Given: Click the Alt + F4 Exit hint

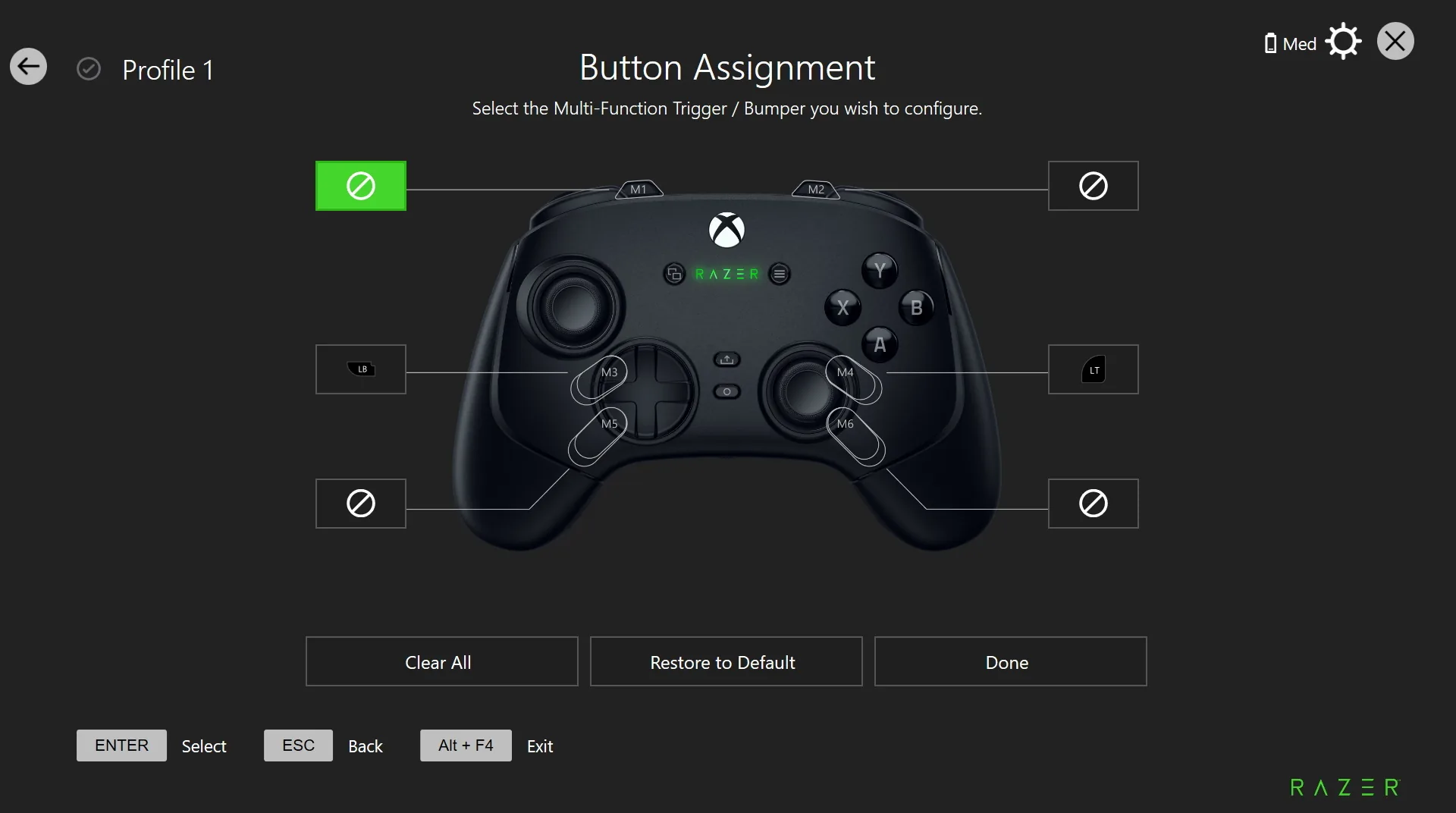Looking at the screenshot, I should (487, 746).
